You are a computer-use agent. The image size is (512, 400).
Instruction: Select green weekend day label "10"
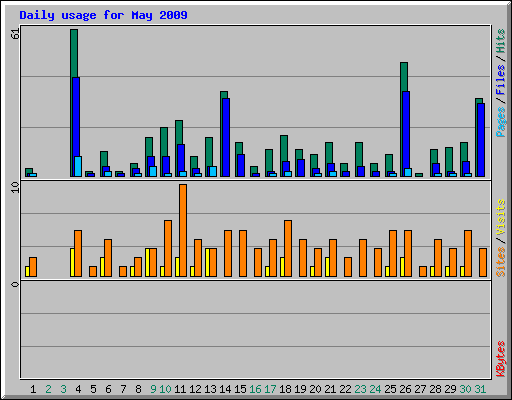click(165, 389)
